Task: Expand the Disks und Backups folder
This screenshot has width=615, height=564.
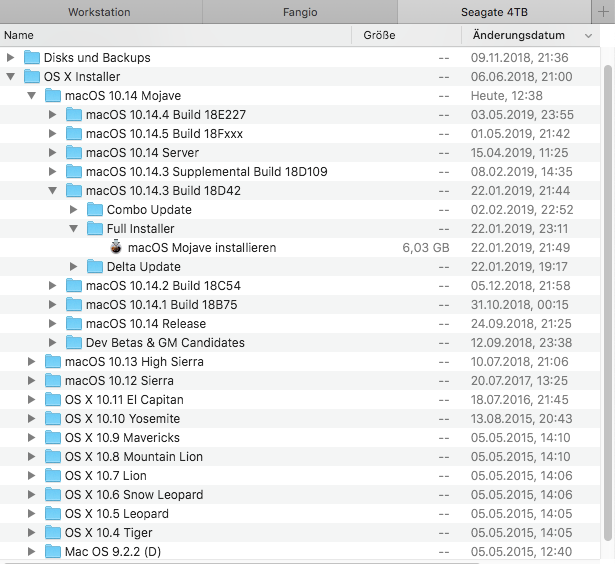Action: point(11,58)
